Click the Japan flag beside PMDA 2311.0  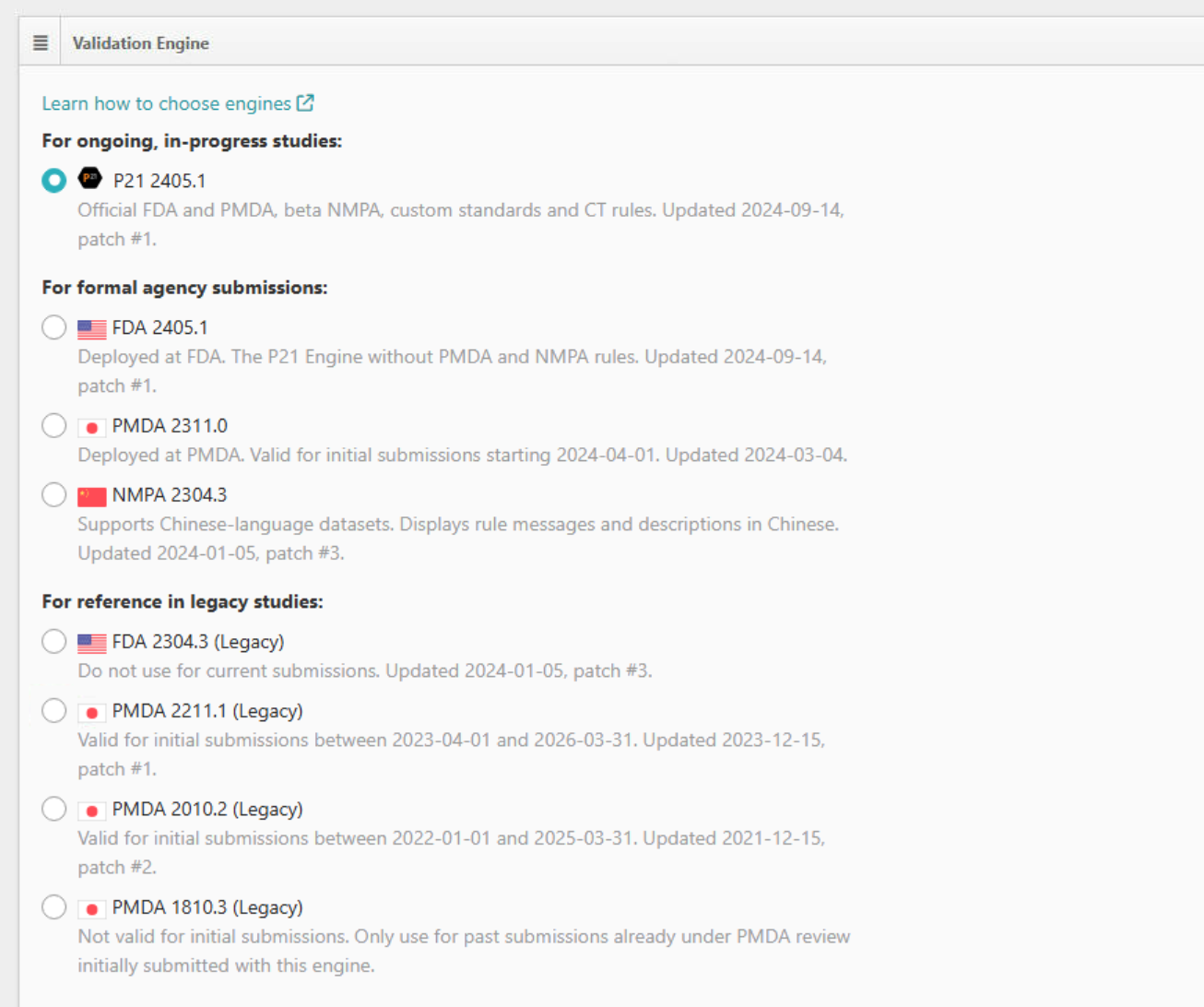point(92,427)
